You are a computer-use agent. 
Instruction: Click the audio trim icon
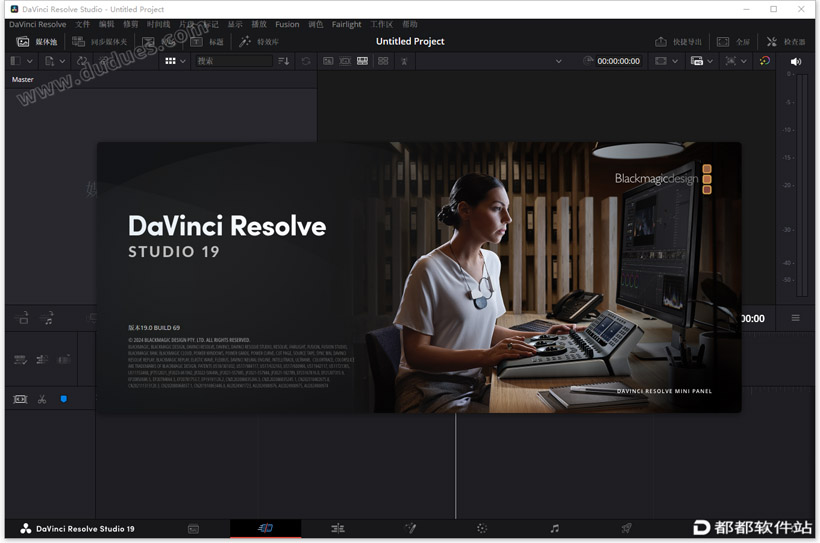[x=64, y=359]
